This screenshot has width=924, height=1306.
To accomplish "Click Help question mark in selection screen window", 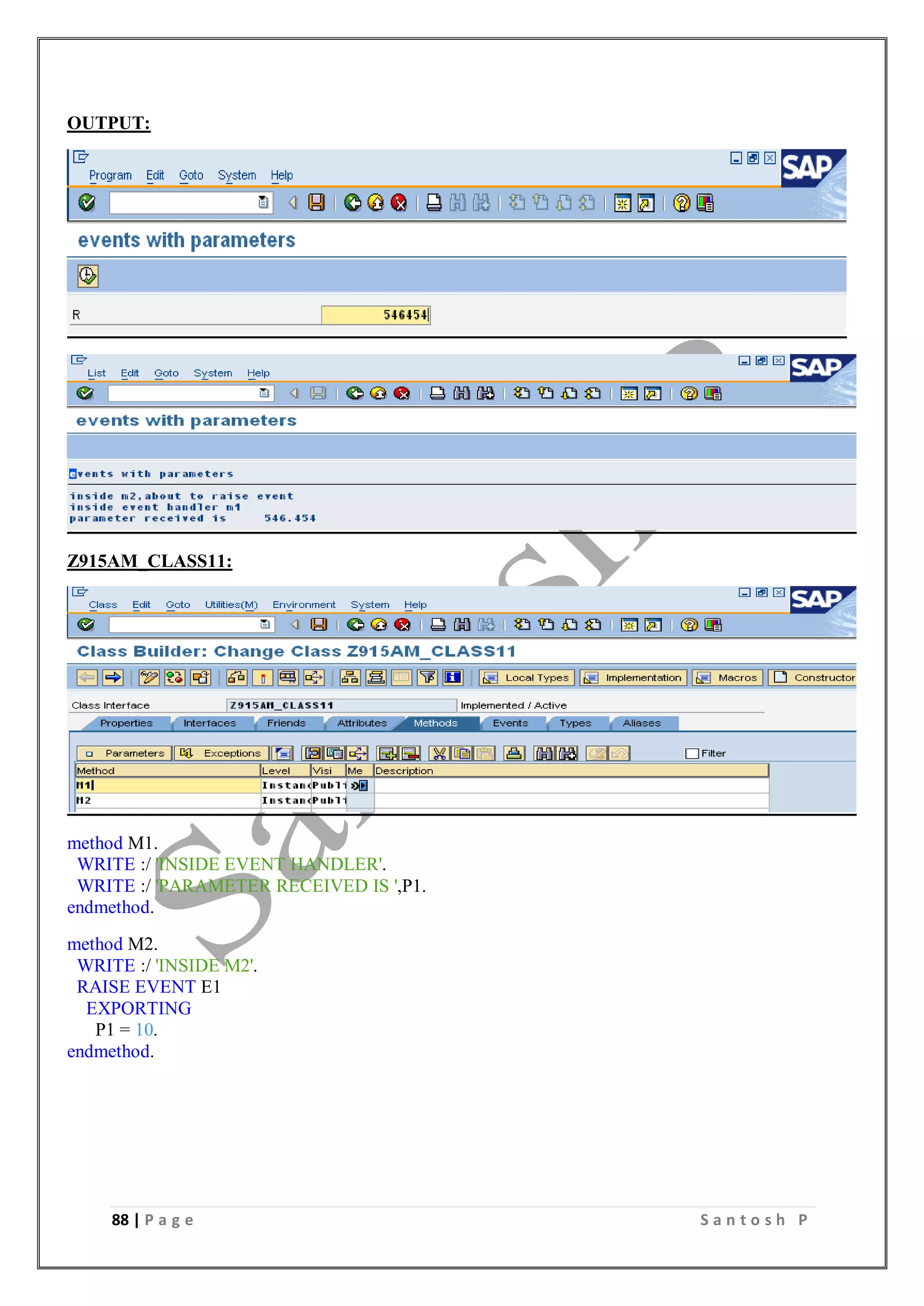I will [681, 203].
